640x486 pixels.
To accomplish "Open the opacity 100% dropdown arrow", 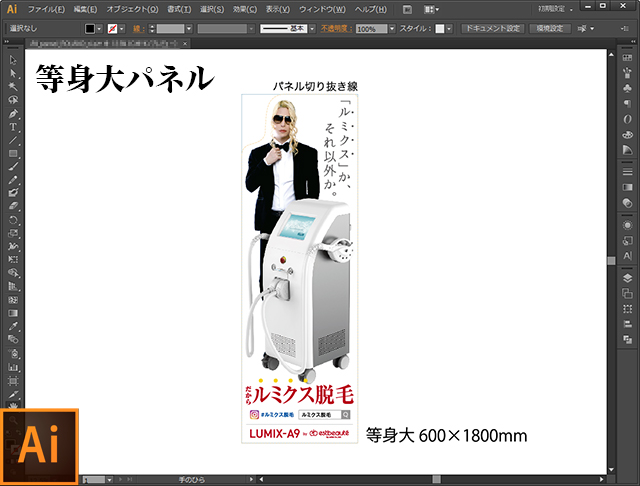I will 392,29.
